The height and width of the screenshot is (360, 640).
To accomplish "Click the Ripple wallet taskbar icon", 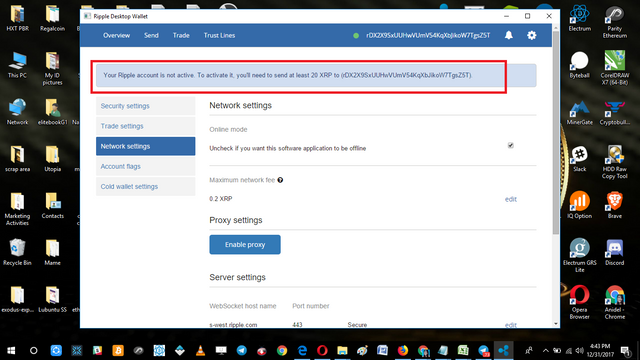I will coord(504,351).
